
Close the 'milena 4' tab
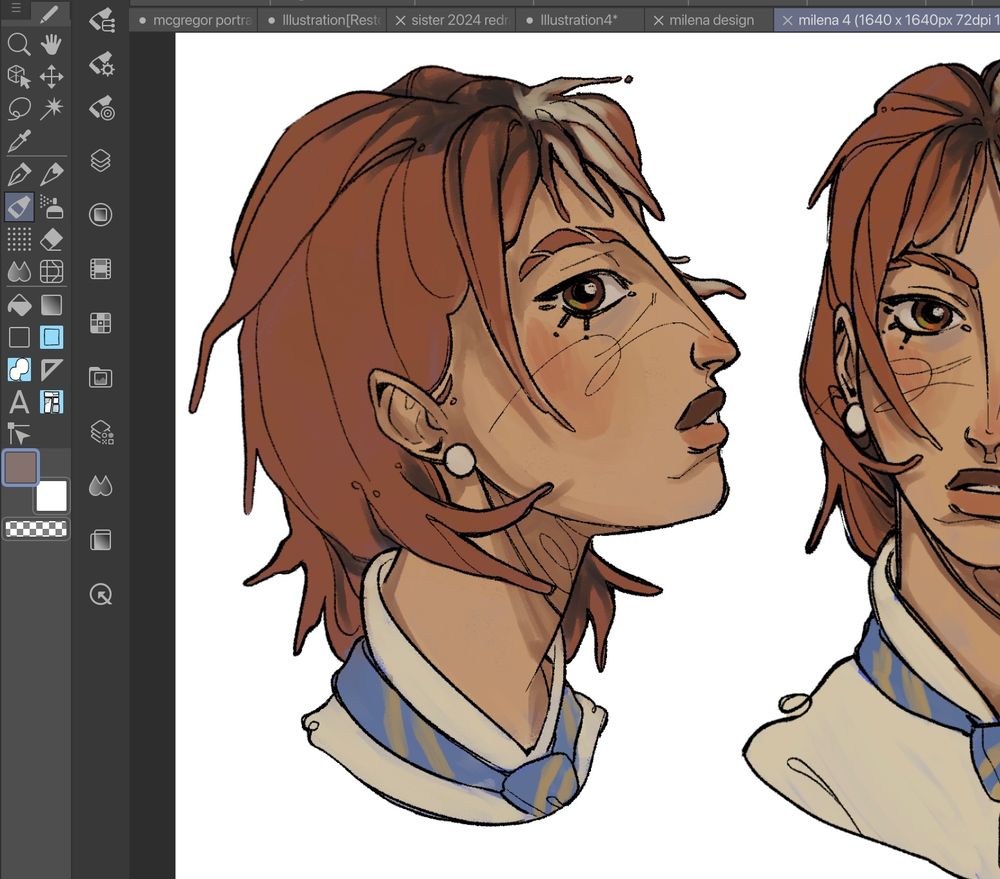coord(787,21)
